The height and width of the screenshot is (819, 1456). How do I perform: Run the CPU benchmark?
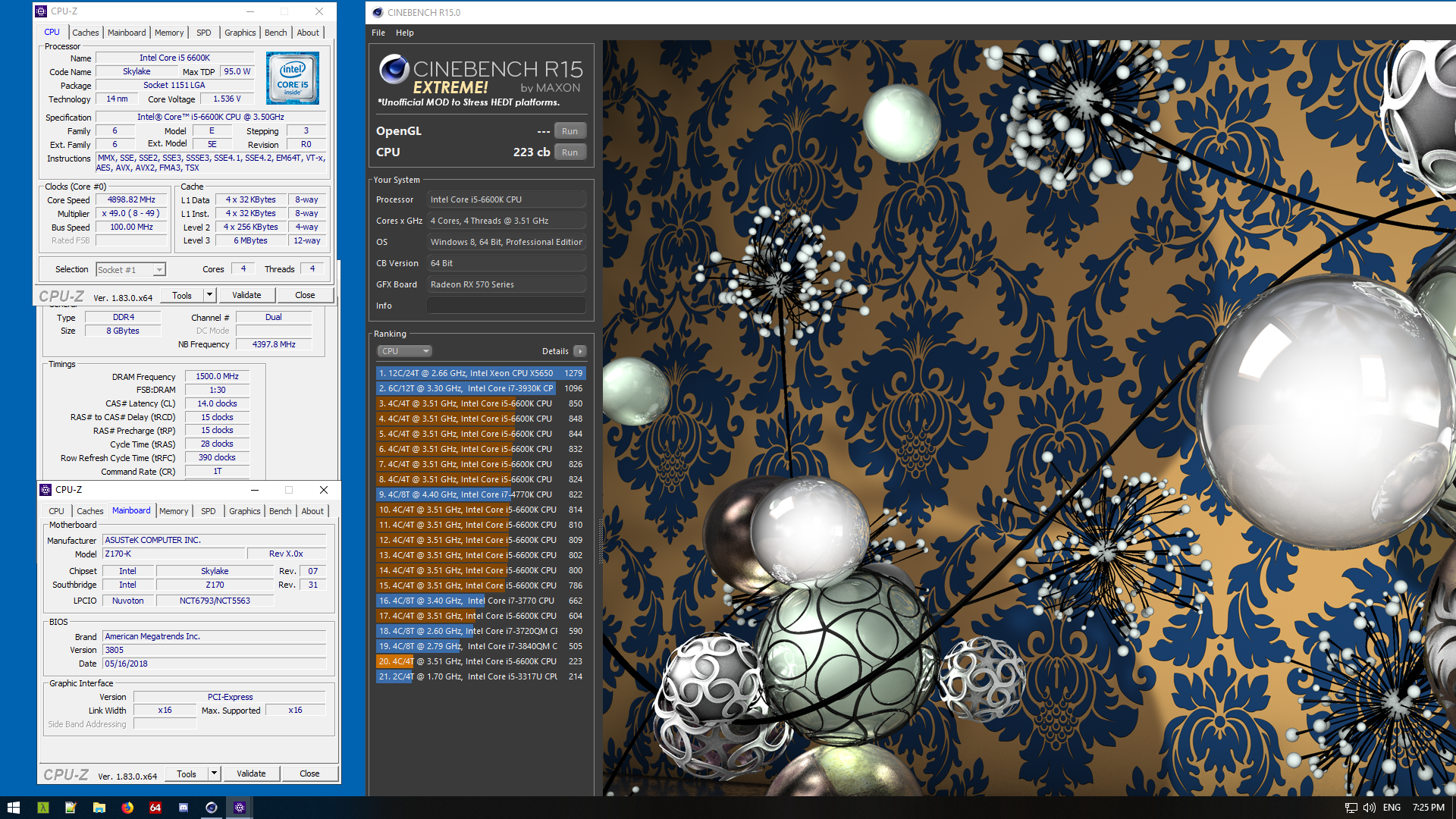(570, 152)
